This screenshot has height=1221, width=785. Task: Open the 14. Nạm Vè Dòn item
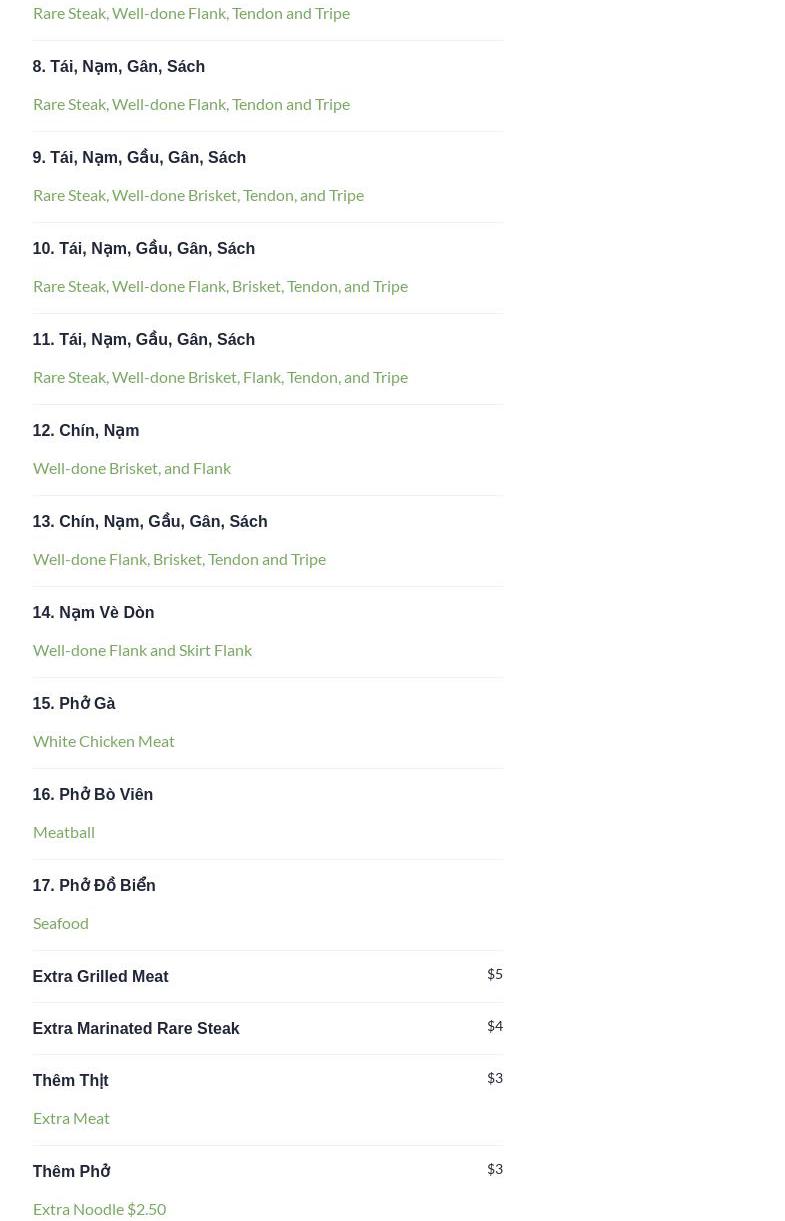[93, 612]
